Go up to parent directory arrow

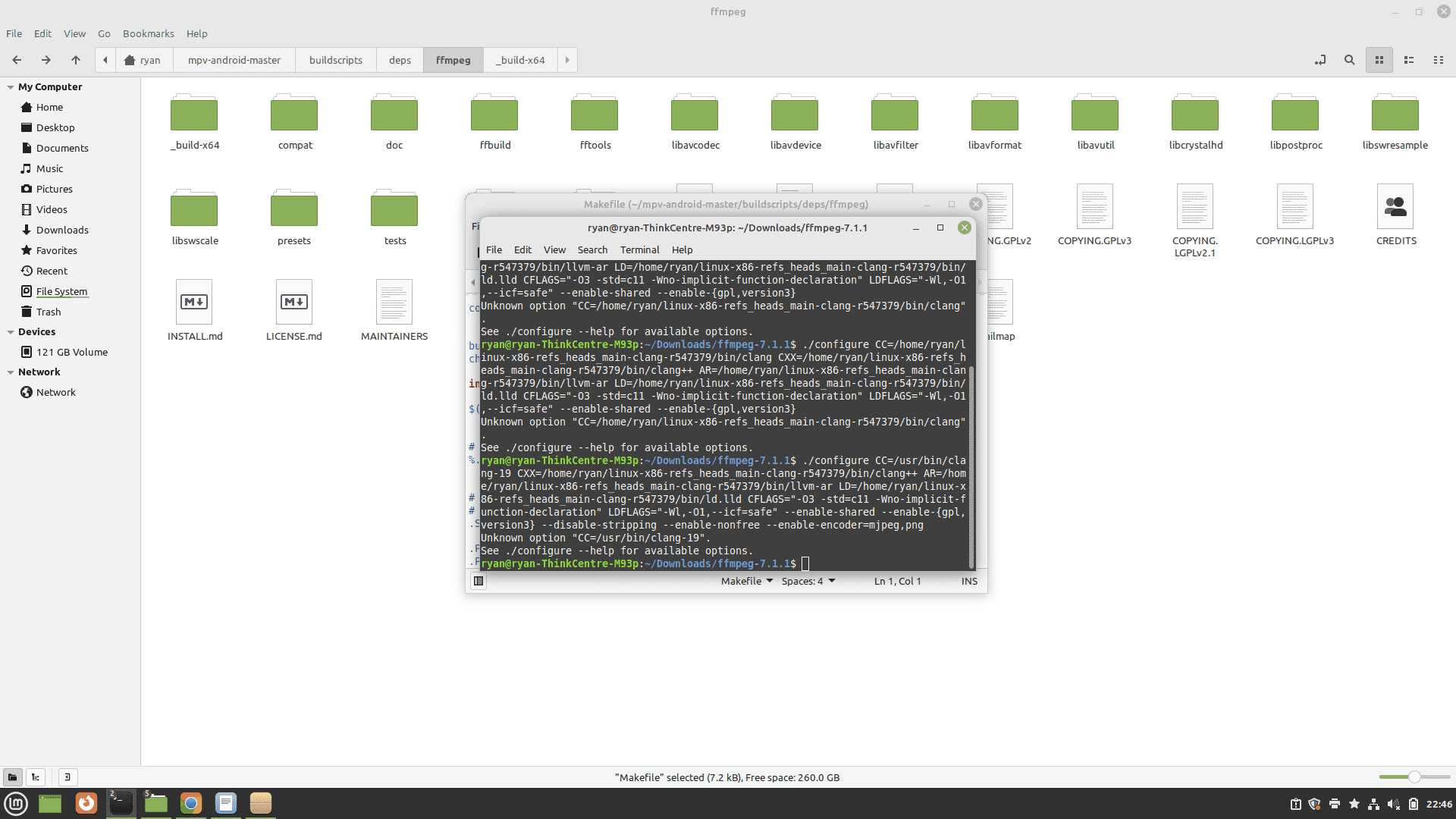[x=76, y=60]
